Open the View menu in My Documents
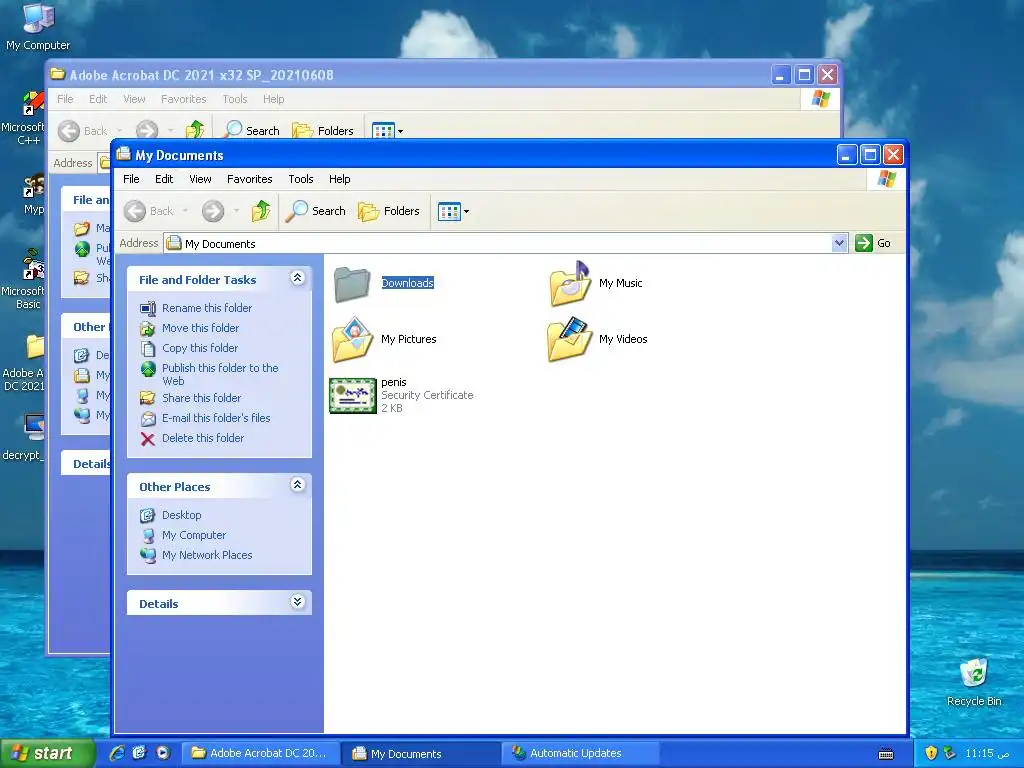This screenshot has height=768, width=1024. [x=200, y=179]
